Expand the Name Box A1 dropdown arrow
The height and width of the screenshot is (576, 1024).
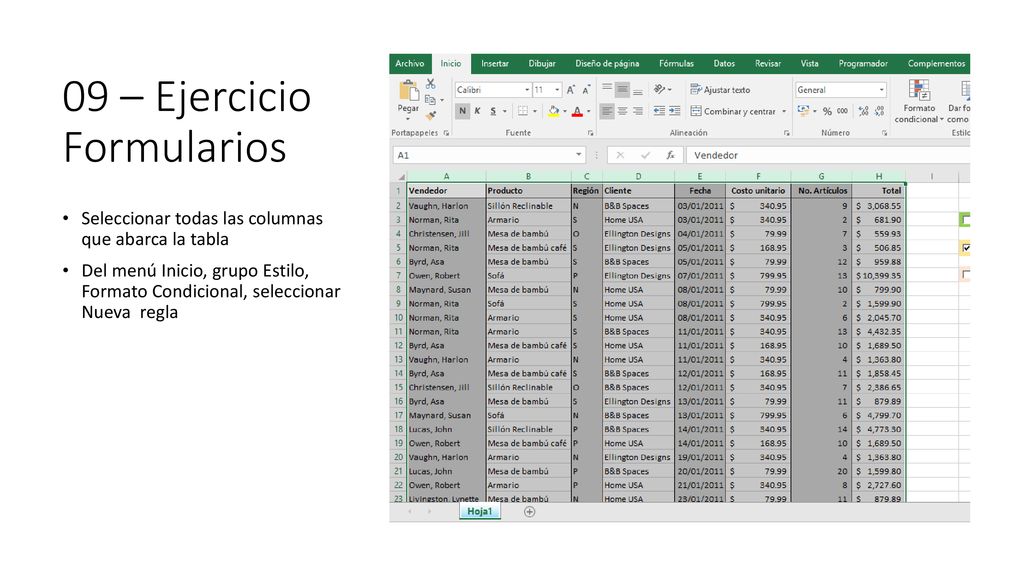[x=579, y=155]
